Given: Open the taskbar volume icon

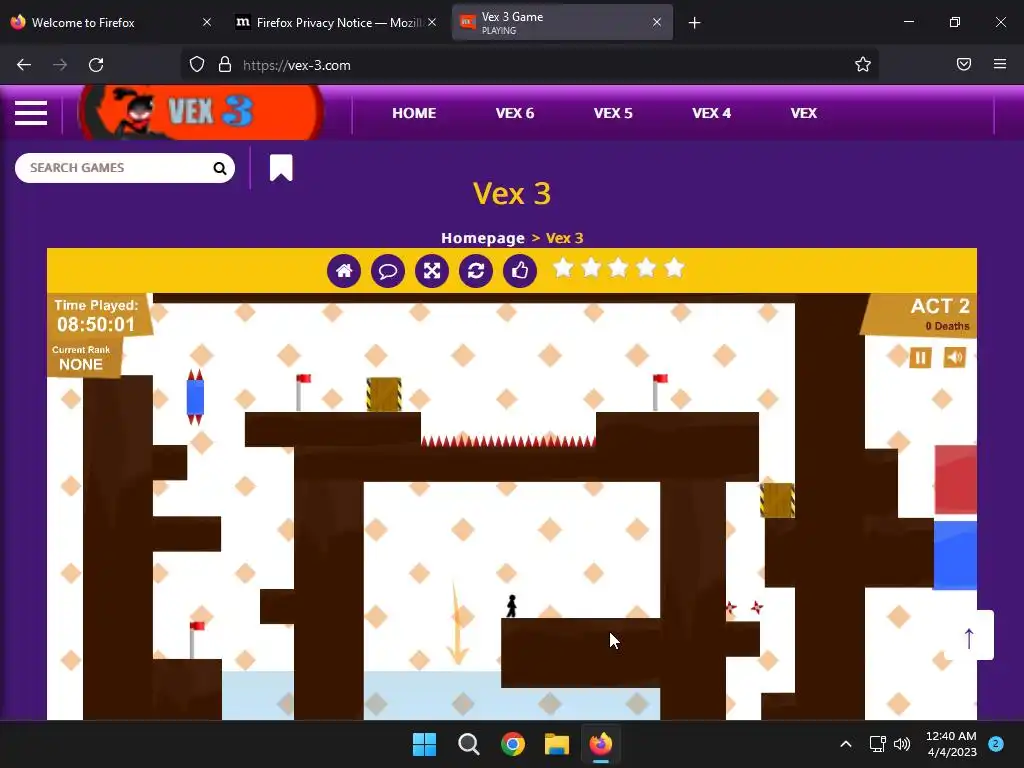Looking at the screenshot, I should point(902,744).
